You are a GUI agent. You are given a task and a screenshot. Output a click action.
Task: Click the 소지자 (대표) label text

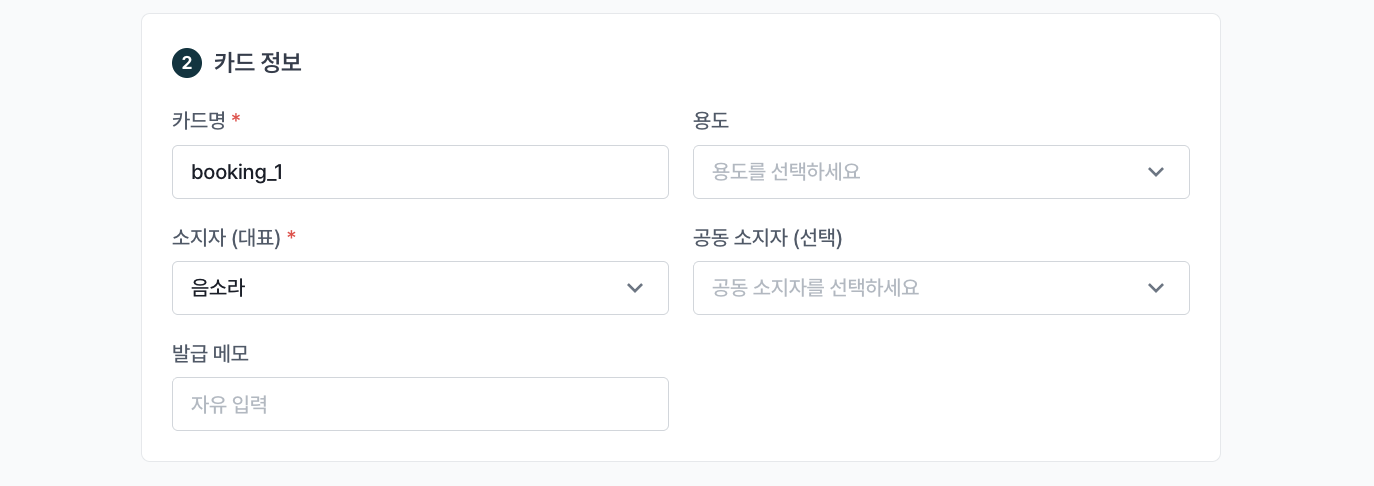[226, 238]
